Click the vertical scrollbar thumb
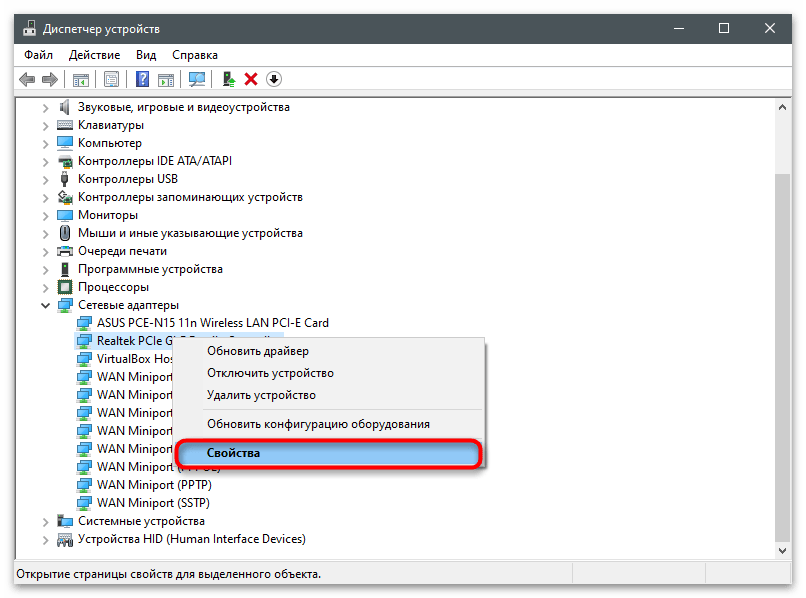 click(x=782, y=357)
